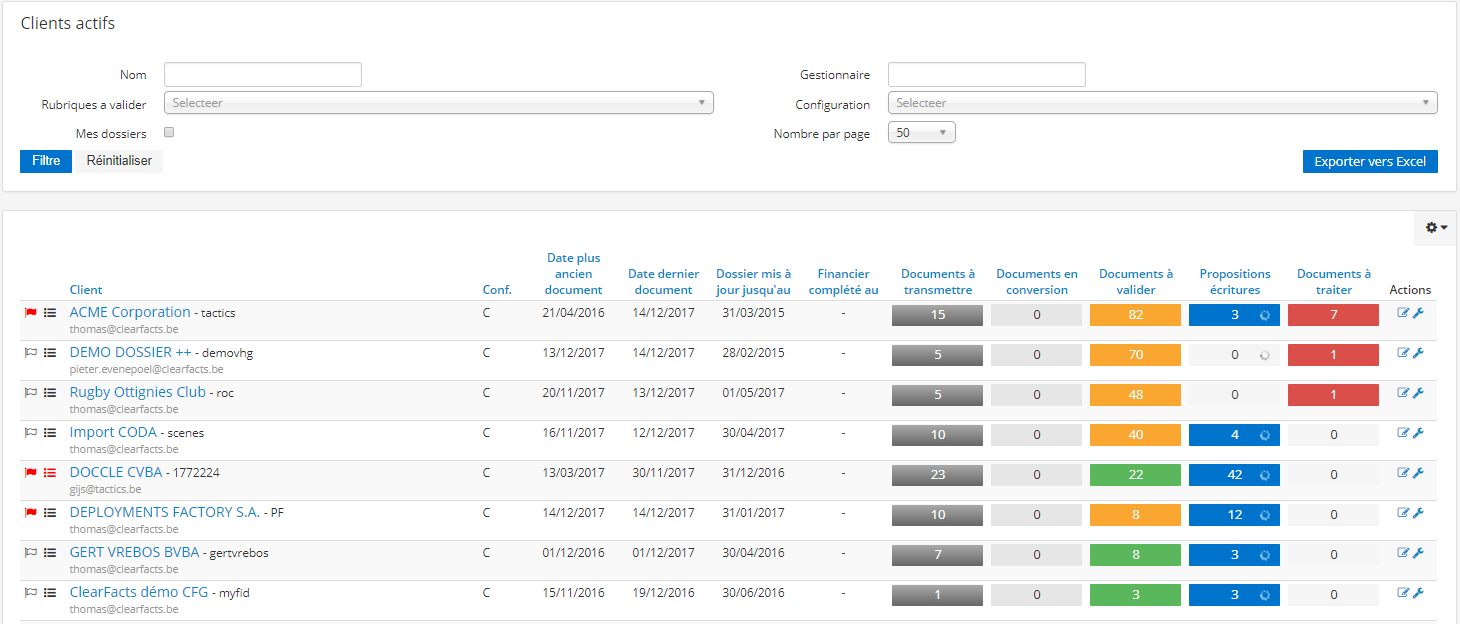Focus the Nom input field

click(263, 75)
